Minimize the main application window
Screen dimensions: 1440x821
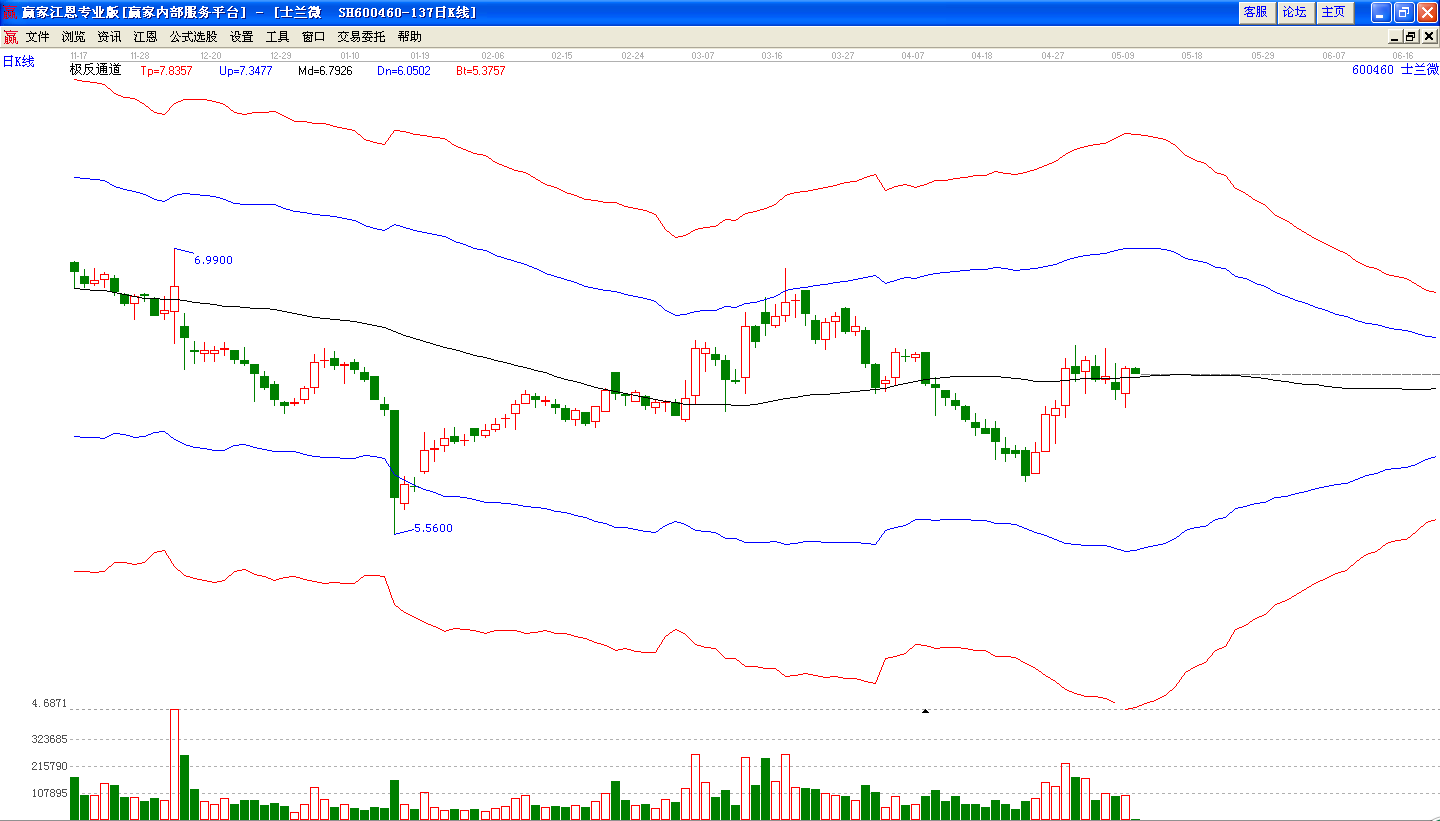coord(1381,12)
